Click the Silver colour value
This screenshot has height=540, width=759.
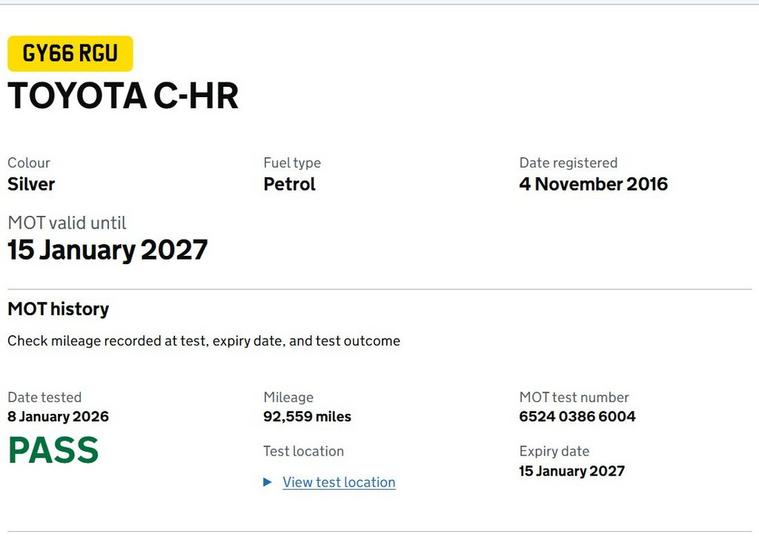click(x=31, y=184)
